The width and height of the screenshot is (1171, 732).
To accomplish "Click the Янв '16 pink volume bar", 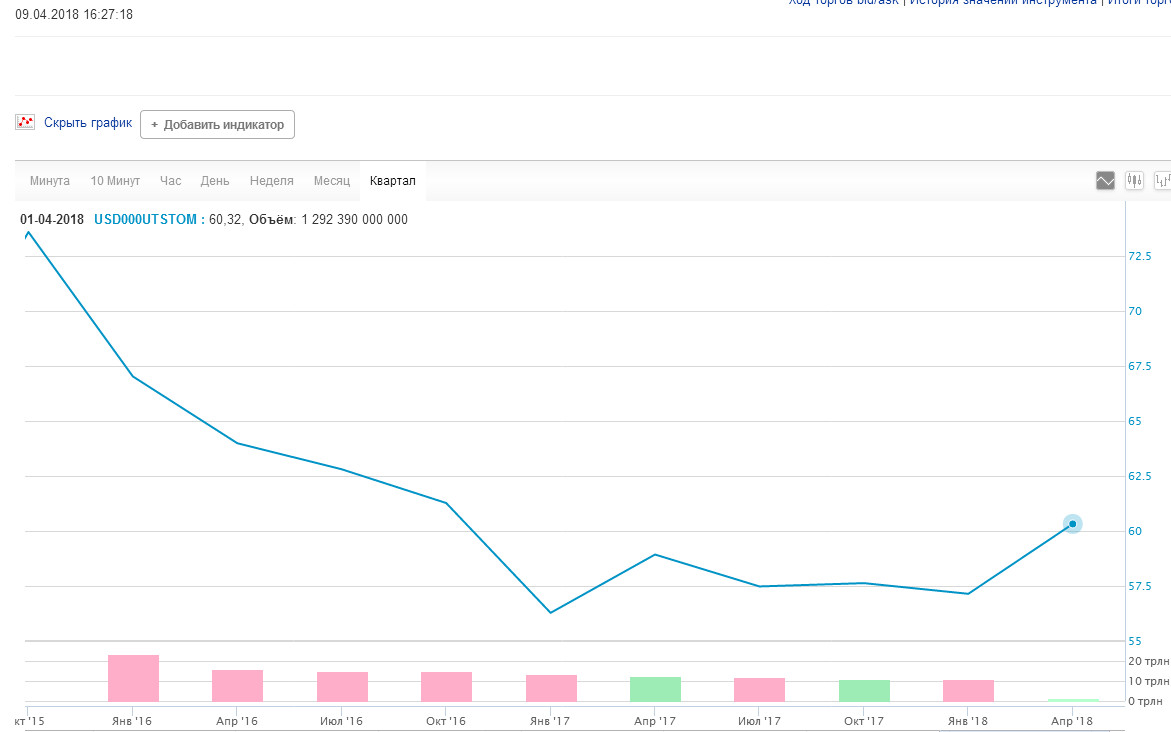I will [133, 678].
